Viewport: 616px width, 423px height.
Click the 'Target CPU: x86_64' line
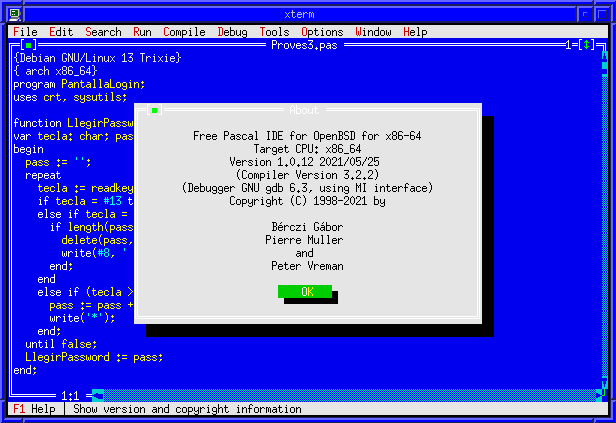307,149
